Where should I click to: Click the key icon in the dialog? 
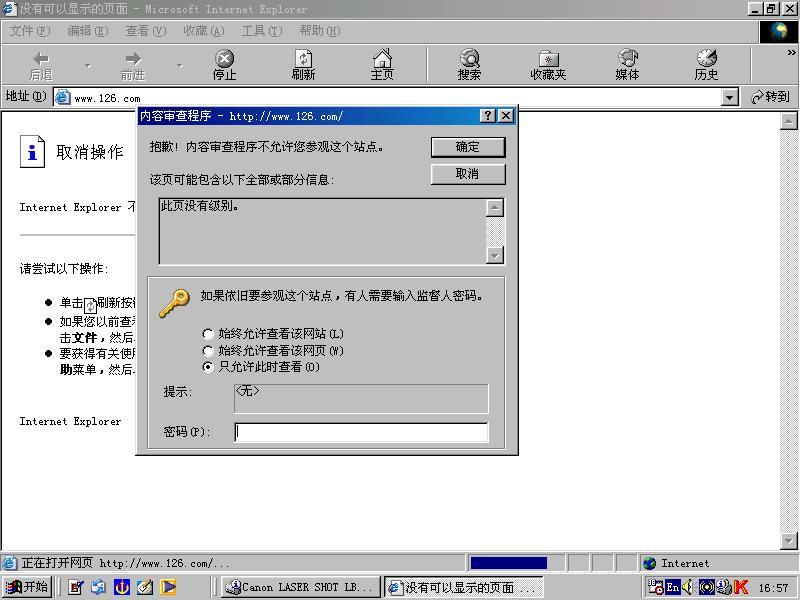point(174,304)
